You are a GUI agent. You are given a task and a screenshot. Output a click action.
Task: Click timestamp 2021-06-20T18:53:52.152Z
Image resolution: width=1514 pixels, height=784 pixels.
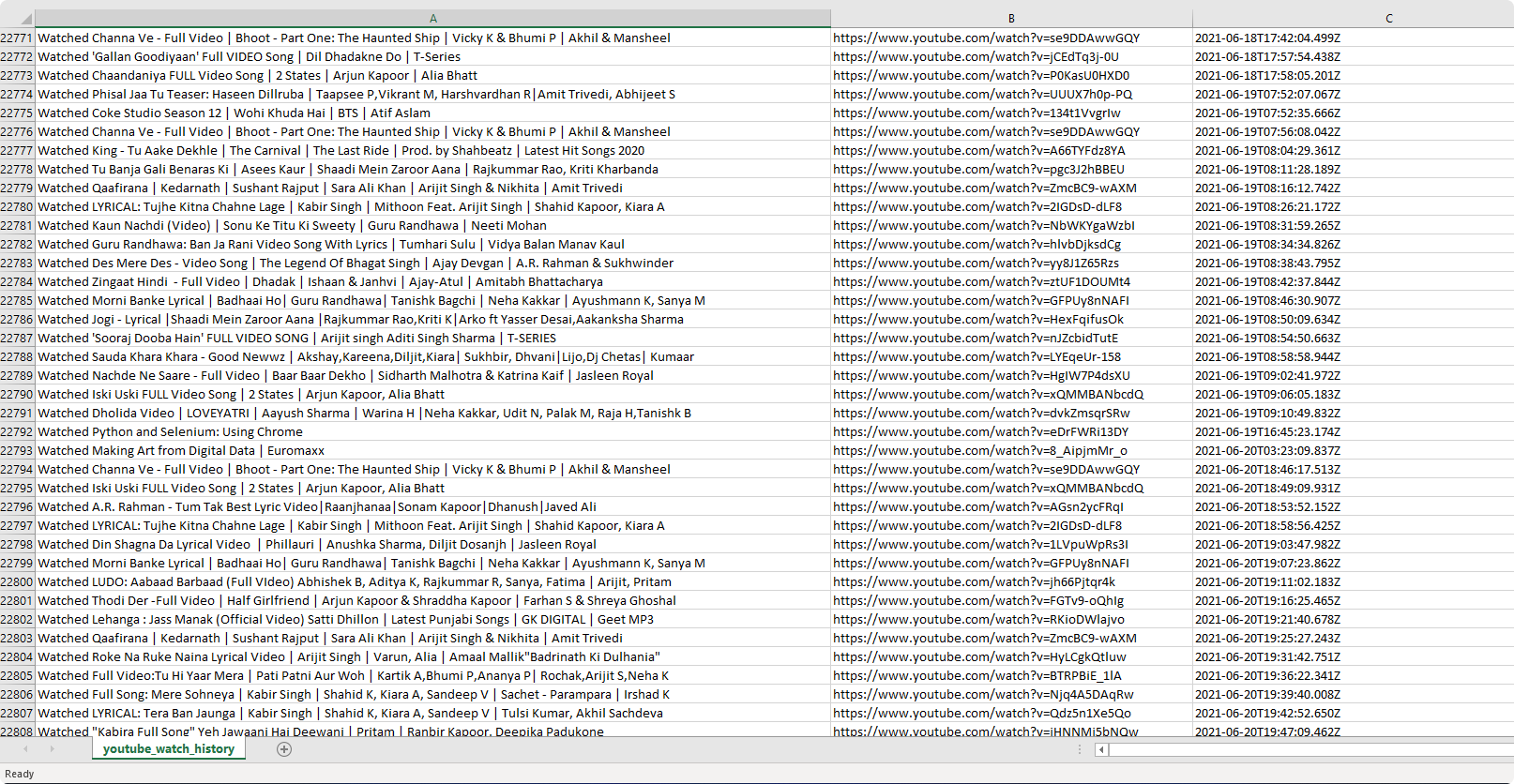coord(1353,506)
